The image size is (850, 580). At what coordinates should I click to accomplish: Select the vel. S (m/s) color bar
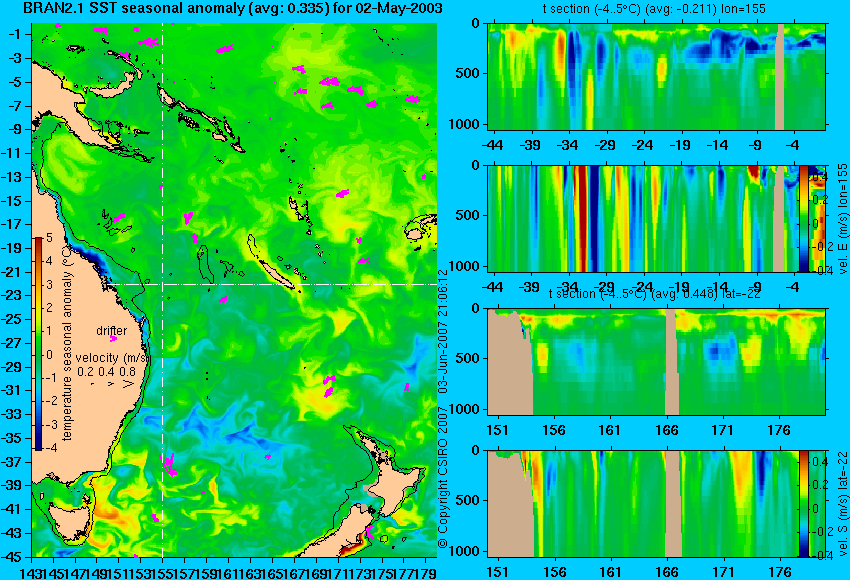tap(803, 503)
